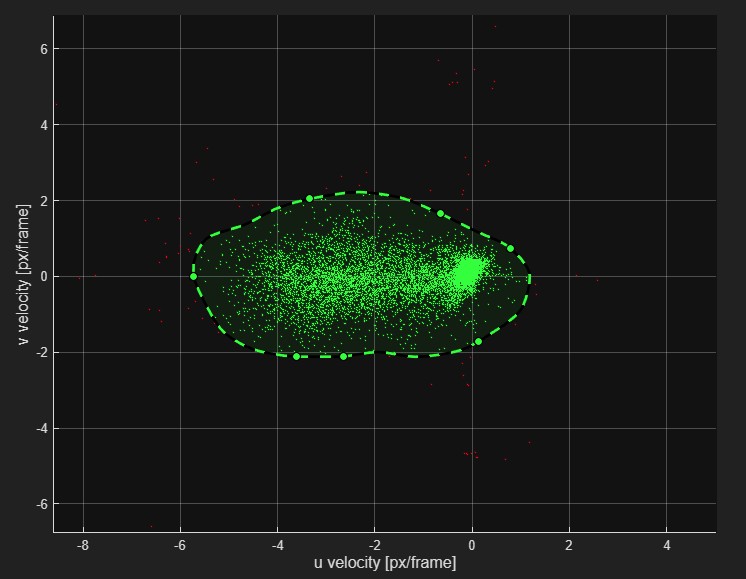746x579 pixels.
Task: Click the '-4' tick label on the u axis
Action: tap(277, 545)
